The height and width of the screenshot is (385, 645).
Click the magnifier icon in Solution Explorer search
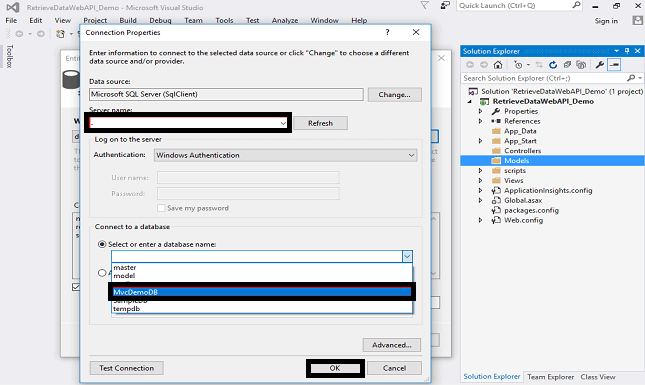point(631,78)
